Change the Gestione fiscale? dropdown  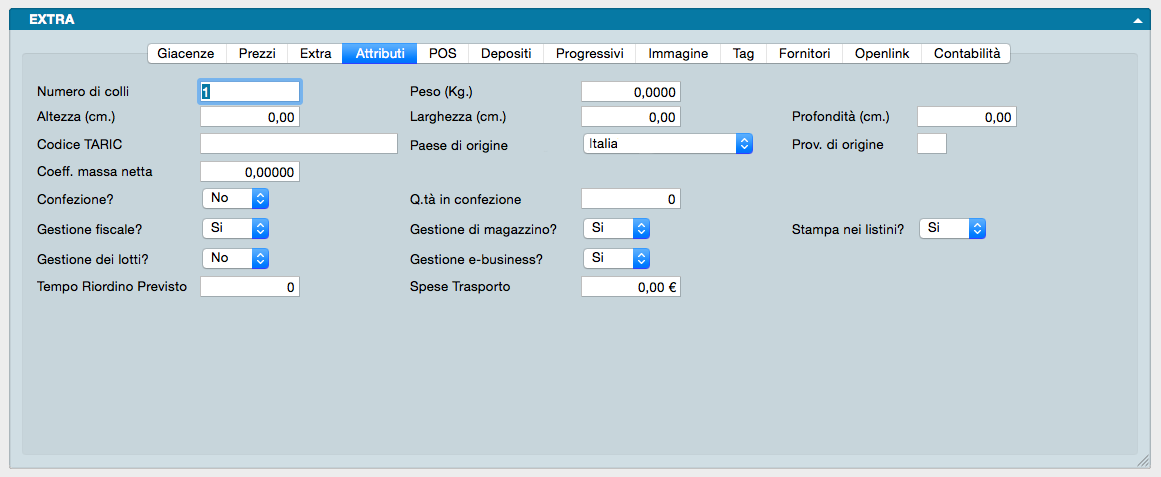[235, 228]
